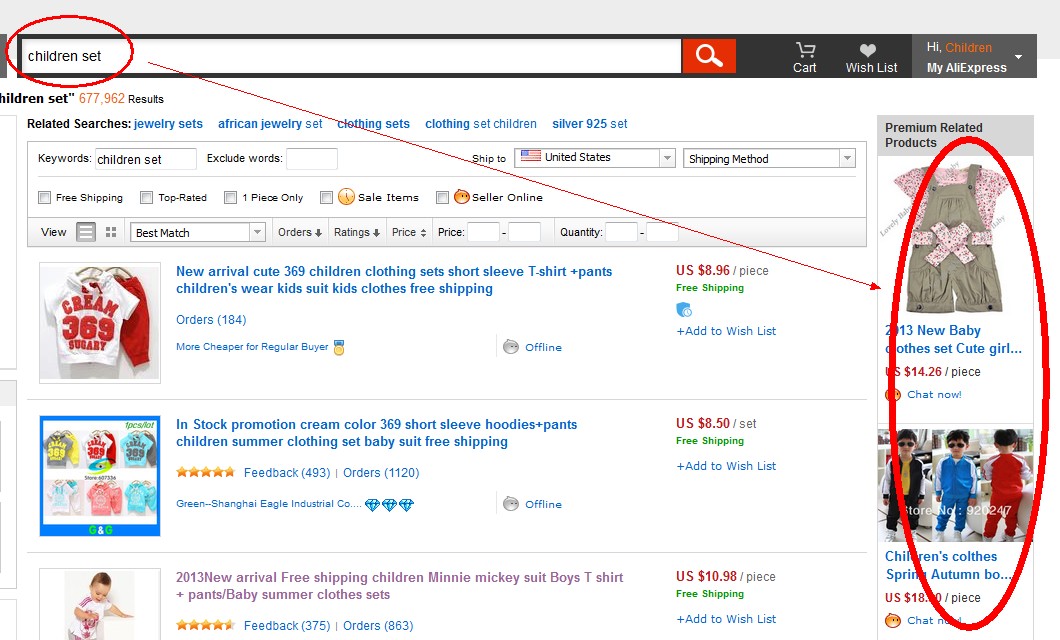Open '2013 New Baby clothes set' product link
The width and height of the screenshot is (1060, 640).
tap(953, 339)
